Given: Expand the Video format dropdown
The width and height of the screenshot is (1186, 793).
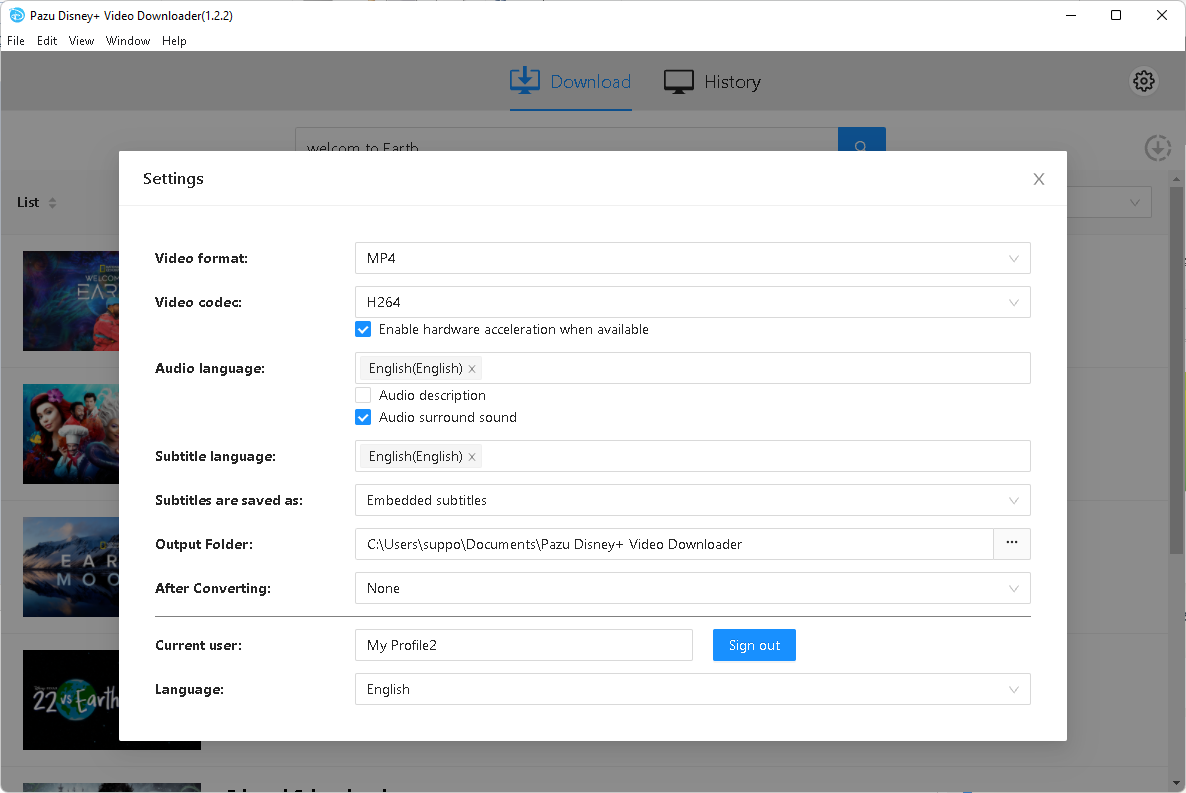Looking at the screenshot, I should tap(692, 258).
